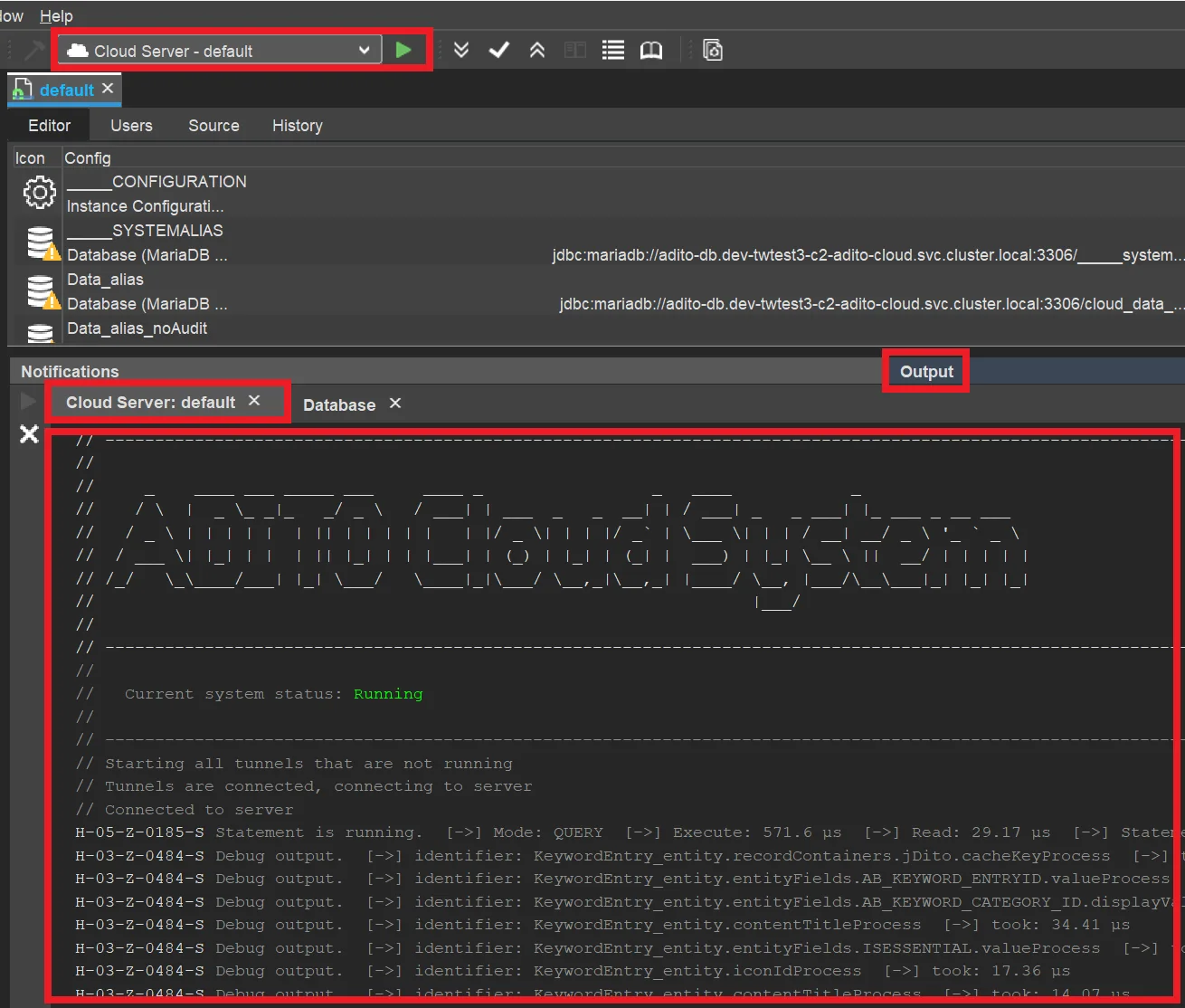Click the document history toolbar icon

(713, 50)
